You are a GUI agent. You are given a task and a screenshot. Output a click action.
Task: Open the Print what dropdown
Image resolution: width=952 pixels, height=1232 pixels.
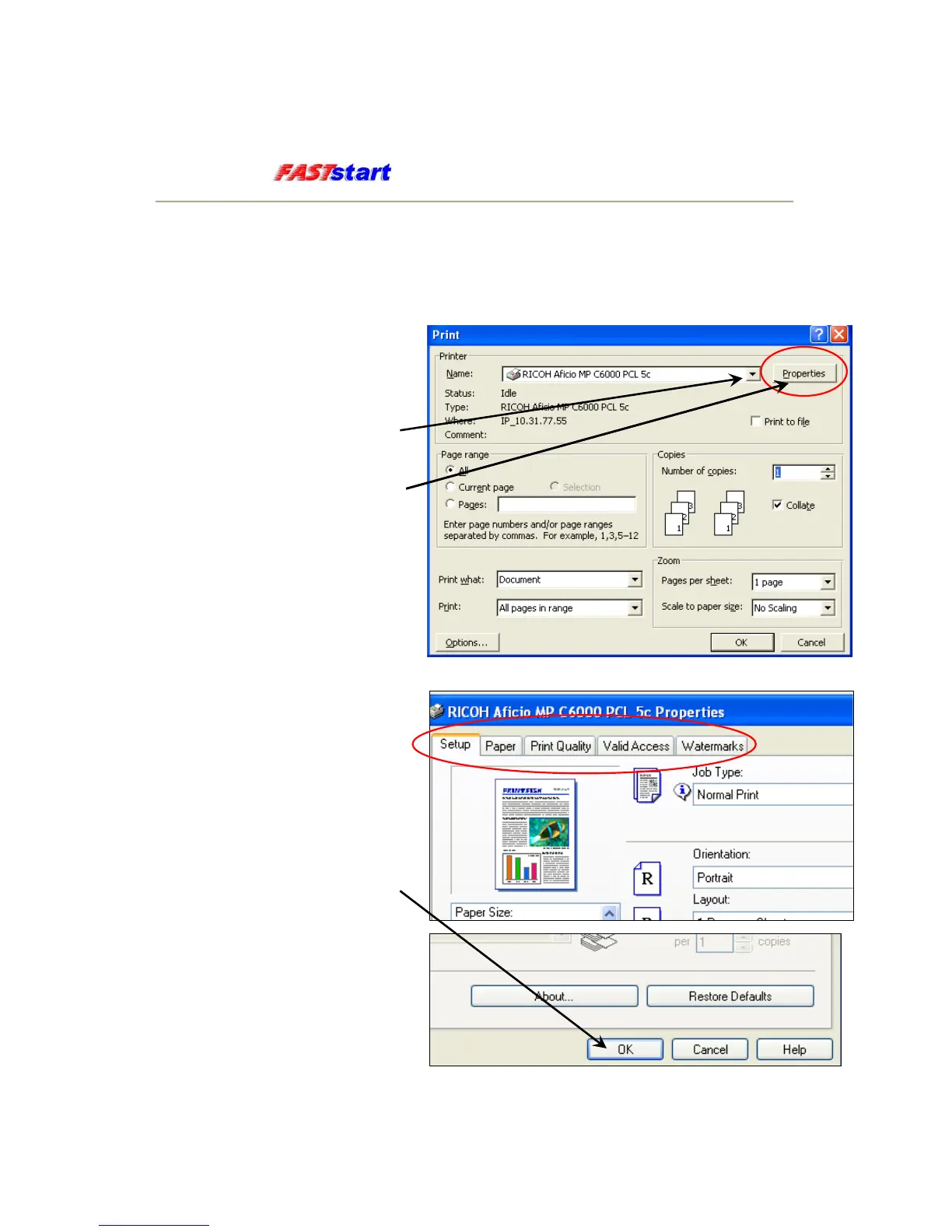click(x=635, y=579)
